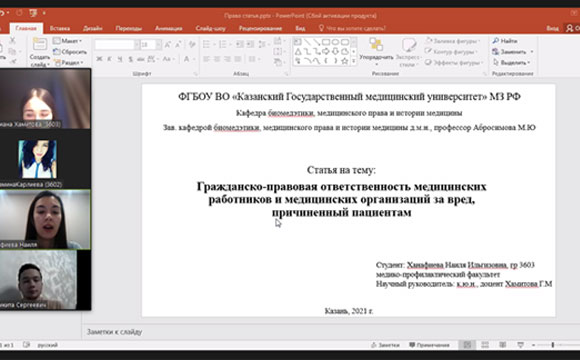Increase list indent level
The image size is (580, 360).
click(250, 44)
